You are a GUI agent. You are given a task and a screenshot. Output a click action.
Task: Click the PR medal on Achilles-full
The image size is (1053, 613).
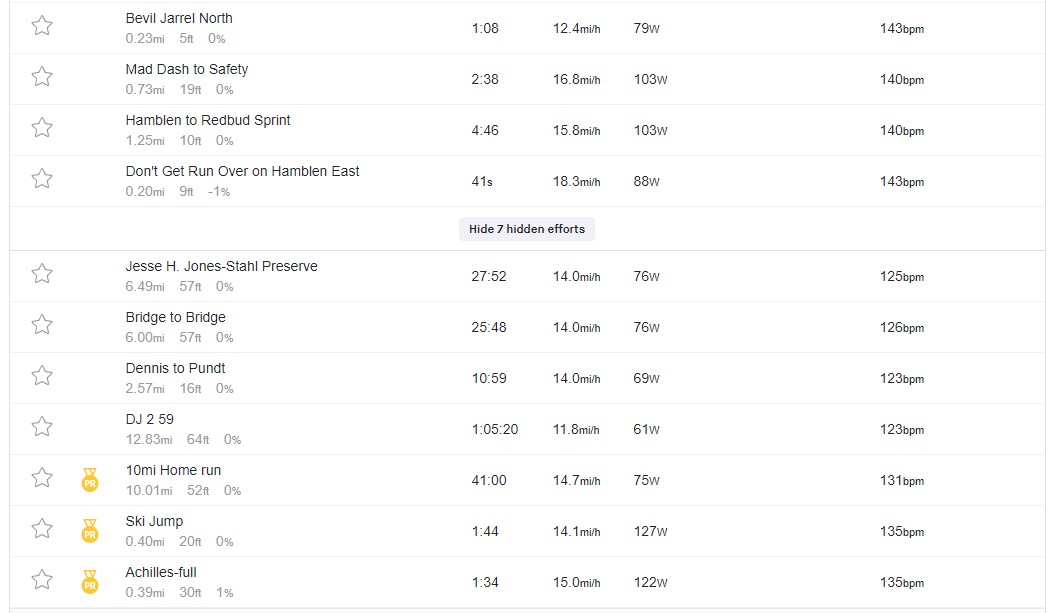pyautogui.click(x=89, y=581)
